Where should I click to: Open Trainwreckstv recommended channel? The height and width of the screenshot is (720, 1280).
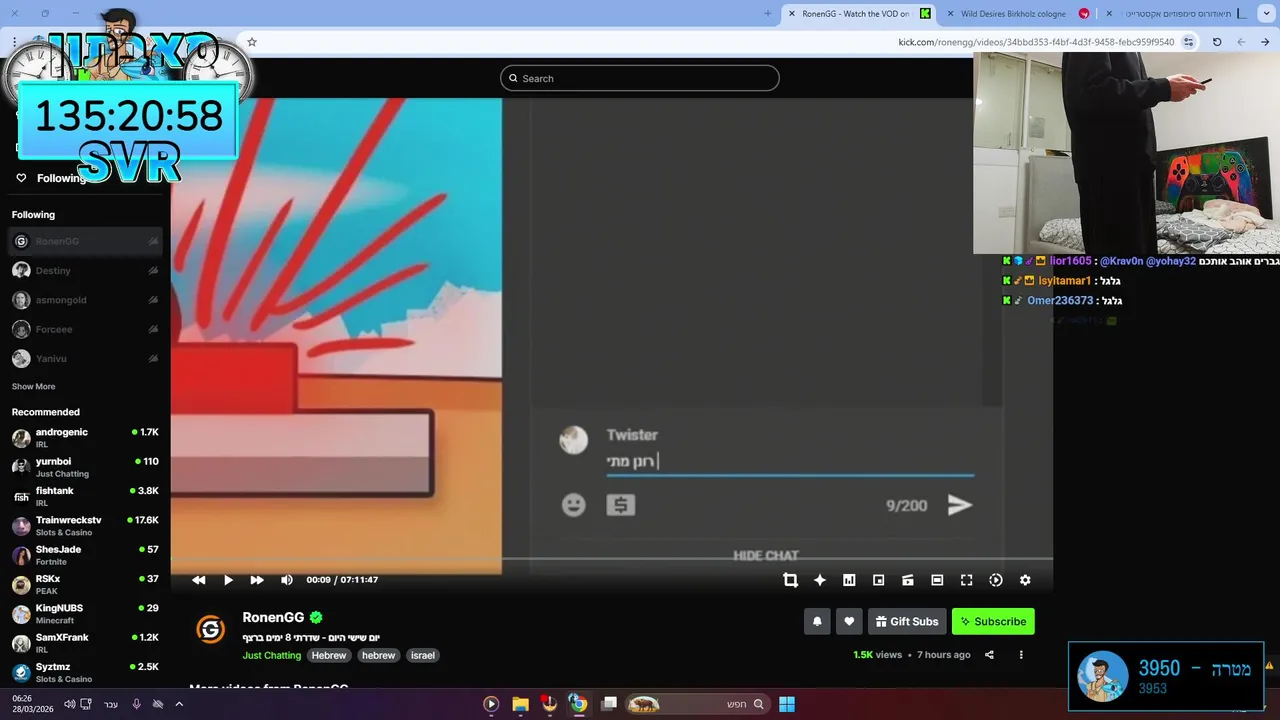pos(85,526)
